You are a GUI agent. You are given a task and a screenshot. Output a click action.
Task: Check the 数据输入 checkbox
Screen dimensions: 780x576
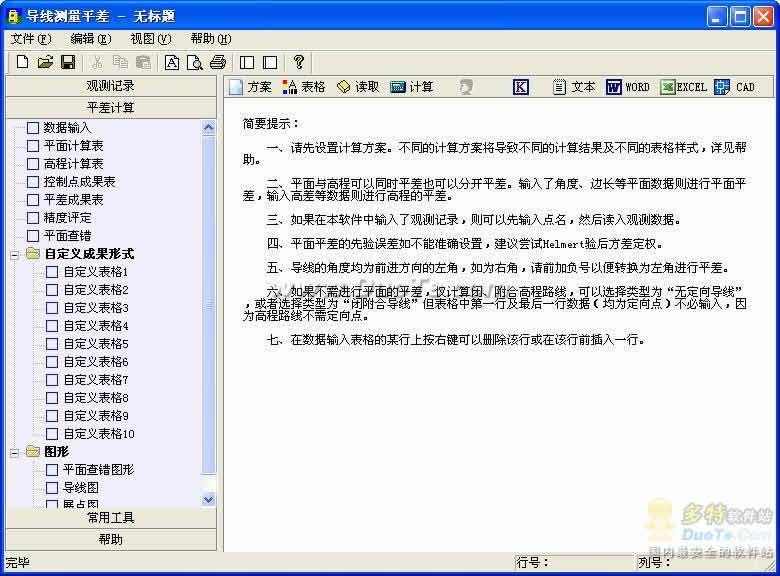pyautogui.click(x=33, y=128)
